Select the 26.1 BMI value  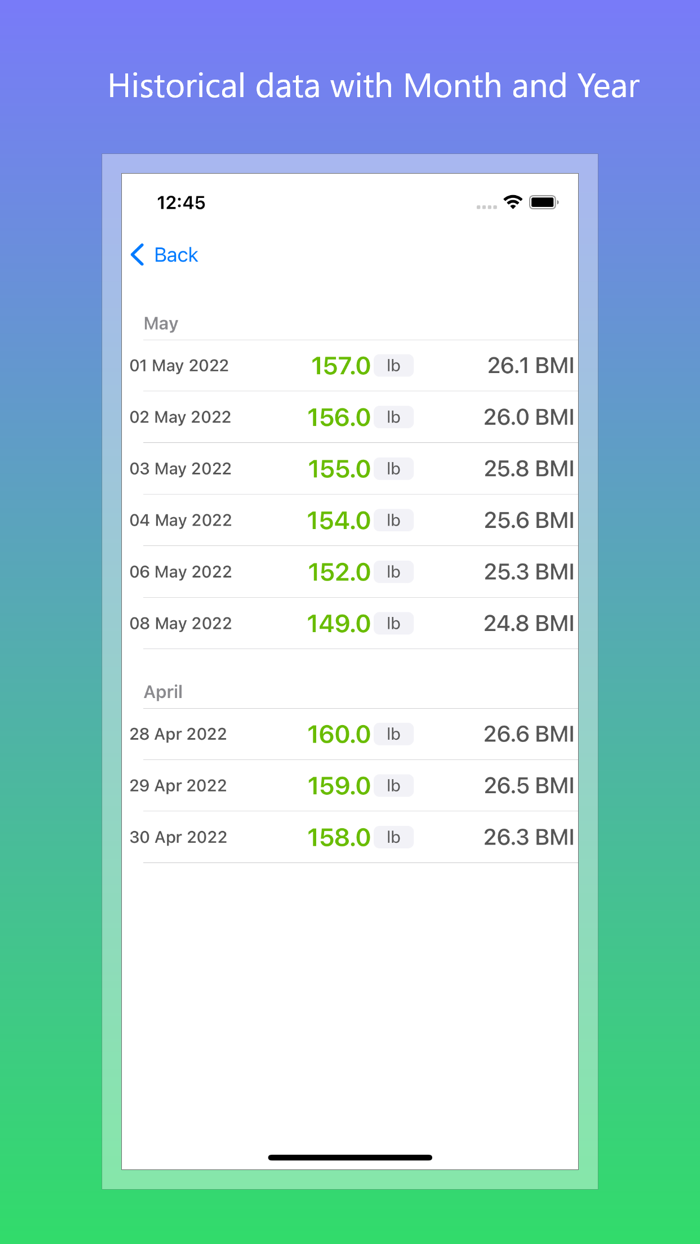click(529, 365)
